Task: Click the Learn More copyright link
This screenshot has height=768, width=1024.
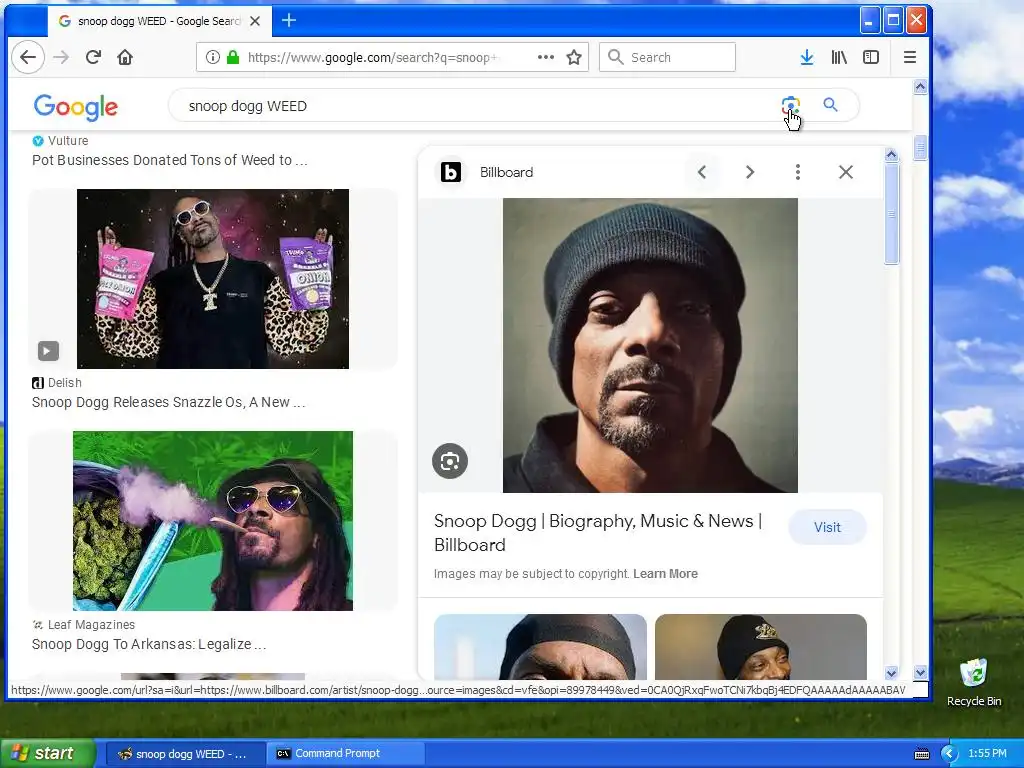Action: (665, 573)
